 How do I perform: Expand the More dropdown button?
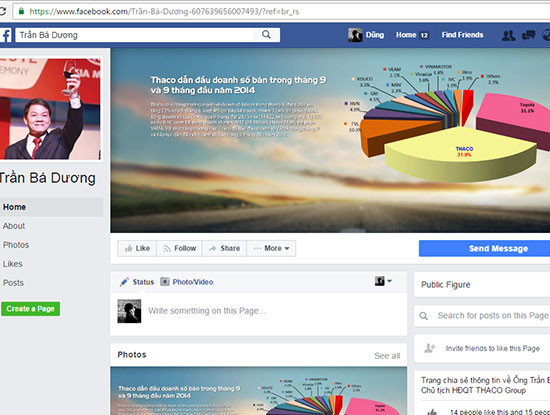tap(271, 248)
